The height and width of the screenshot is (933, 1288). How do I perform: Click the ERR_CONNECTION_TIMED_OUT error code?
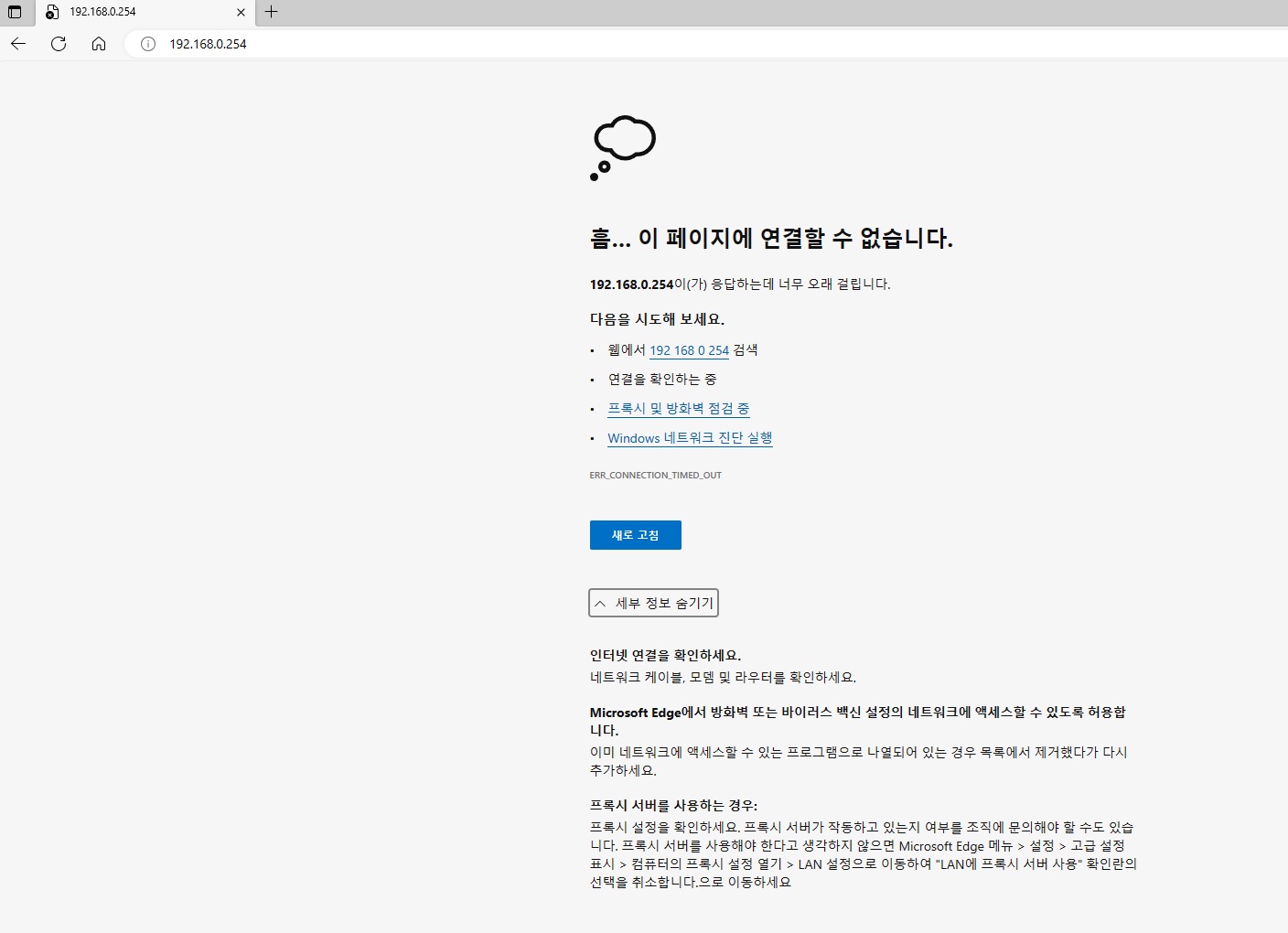656,476
